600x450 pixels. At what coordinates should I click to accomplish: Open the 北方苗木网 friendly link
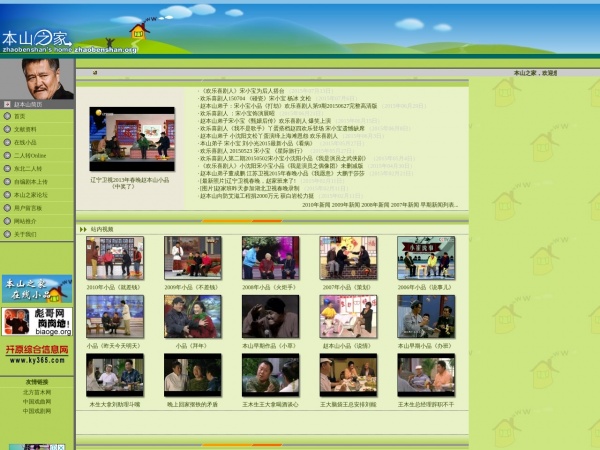37,393
